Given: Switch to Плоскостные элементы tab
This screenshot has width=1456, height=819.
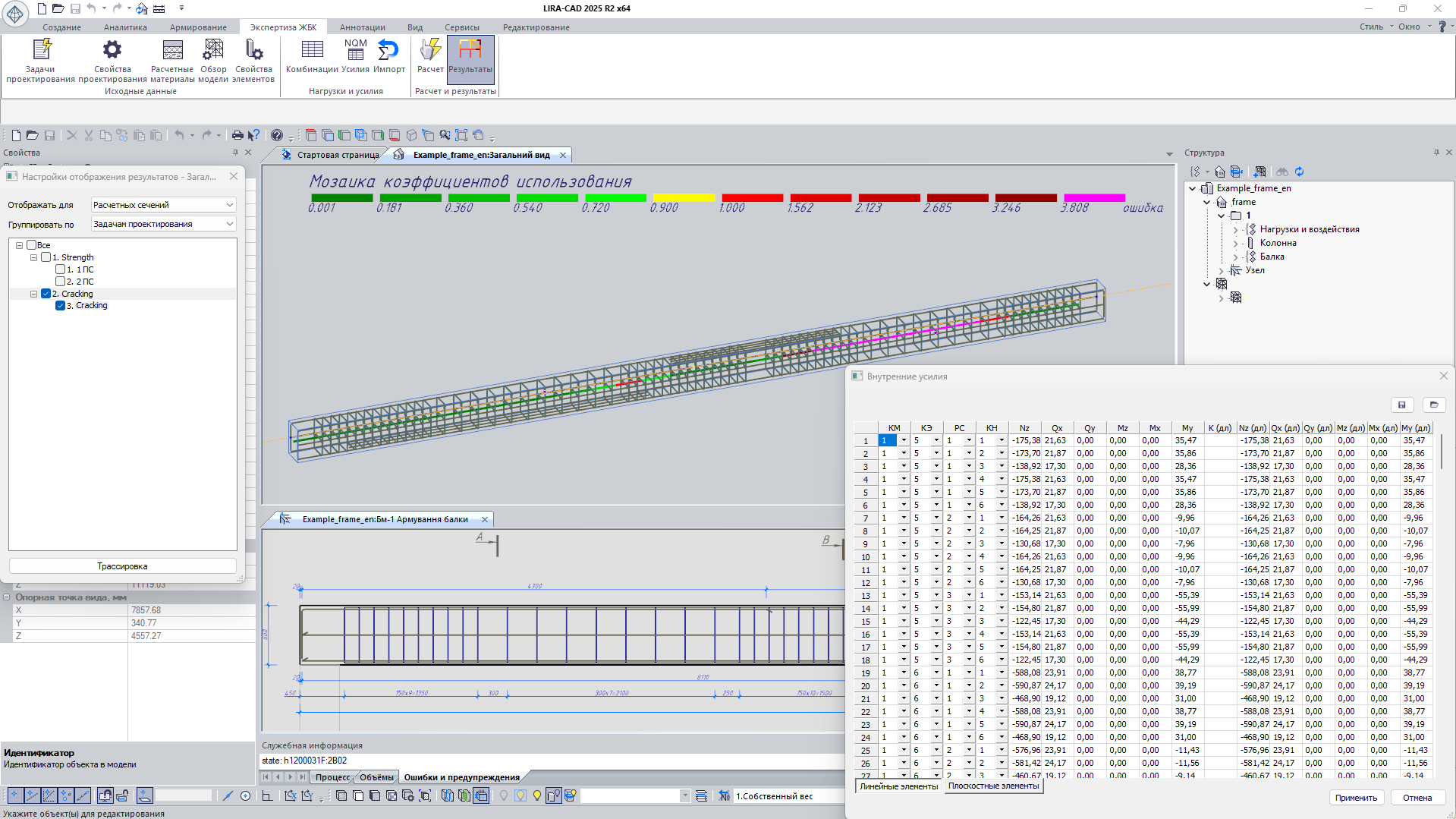Looking at the screenshot, I should pos(993,786).
